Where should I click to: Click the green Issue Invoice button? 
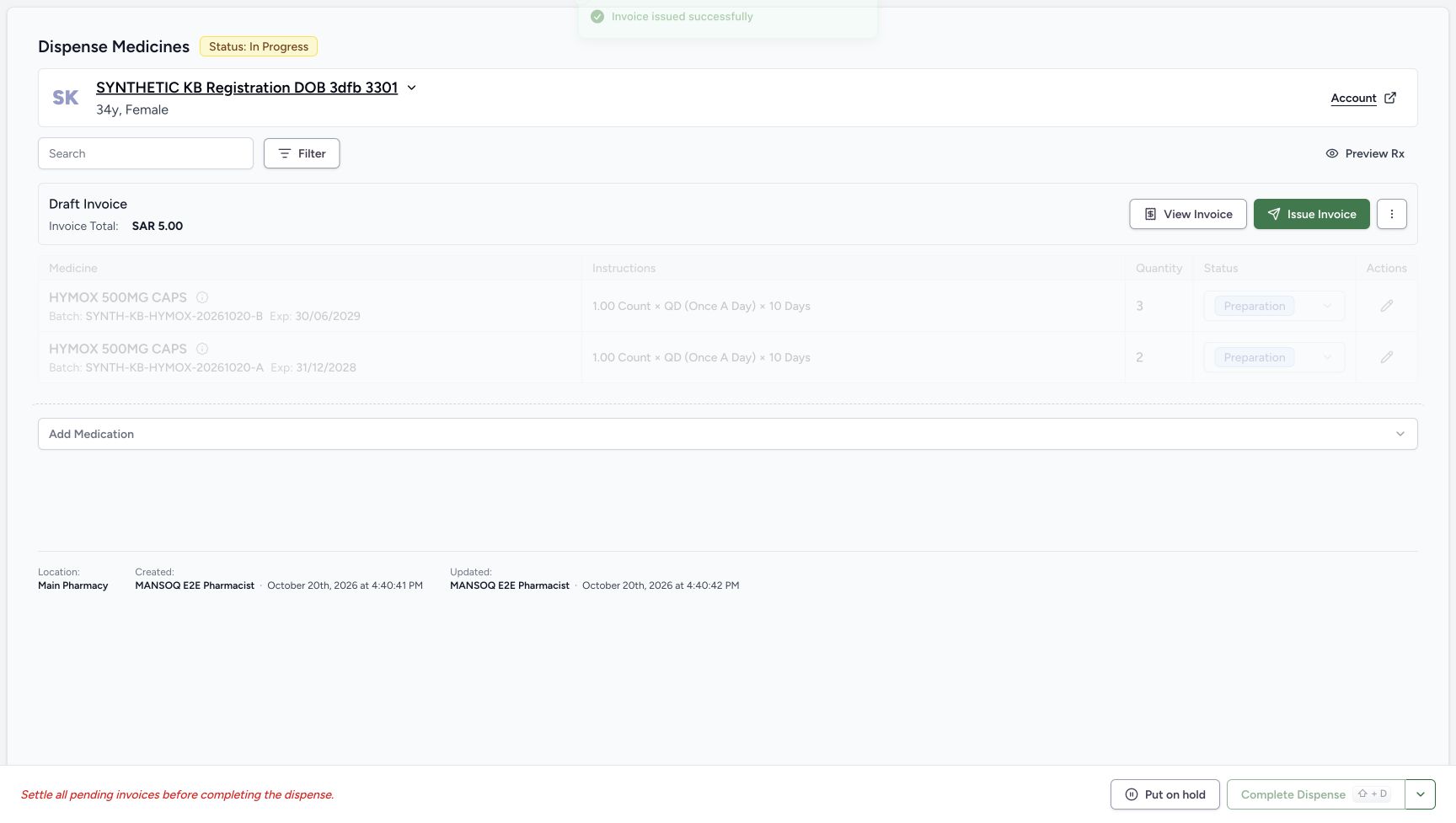click(x=1311, y=214)
